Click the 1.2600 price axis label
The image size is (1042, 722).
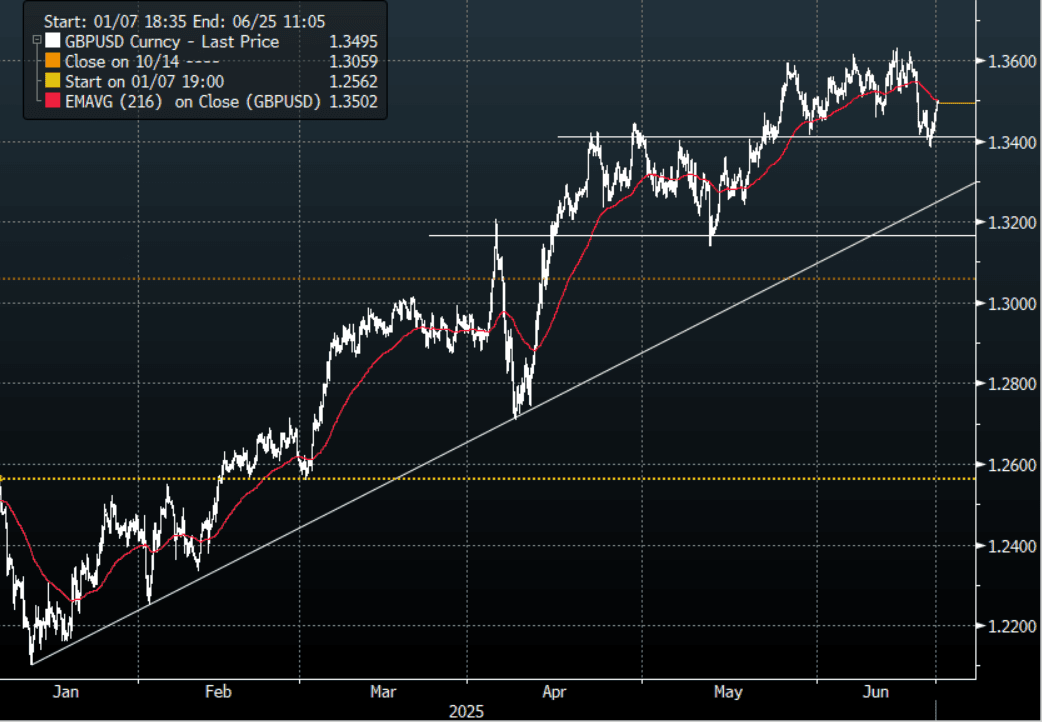[1012, 465]
